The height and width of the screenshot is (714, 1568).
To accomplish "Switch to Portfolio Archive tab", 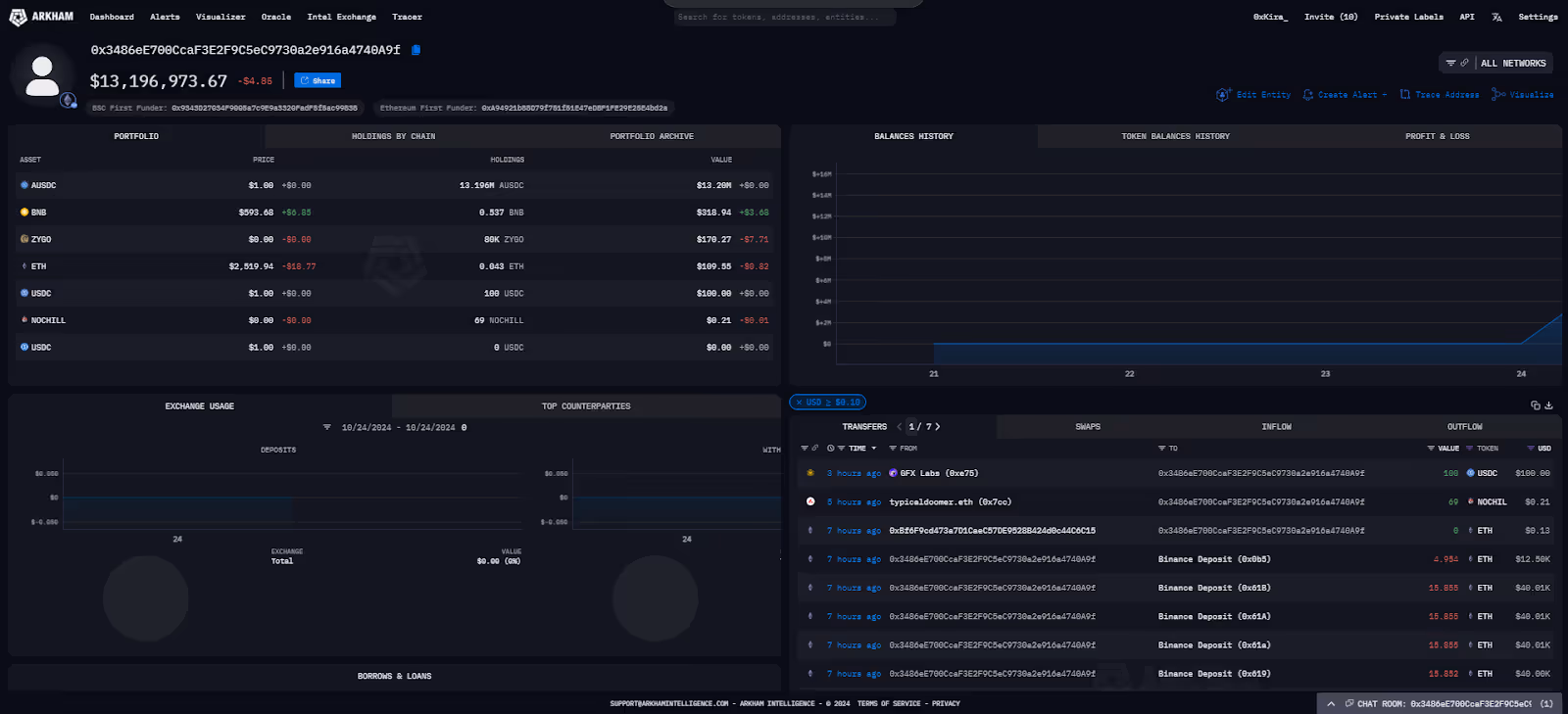I will [x=652, y=136].
